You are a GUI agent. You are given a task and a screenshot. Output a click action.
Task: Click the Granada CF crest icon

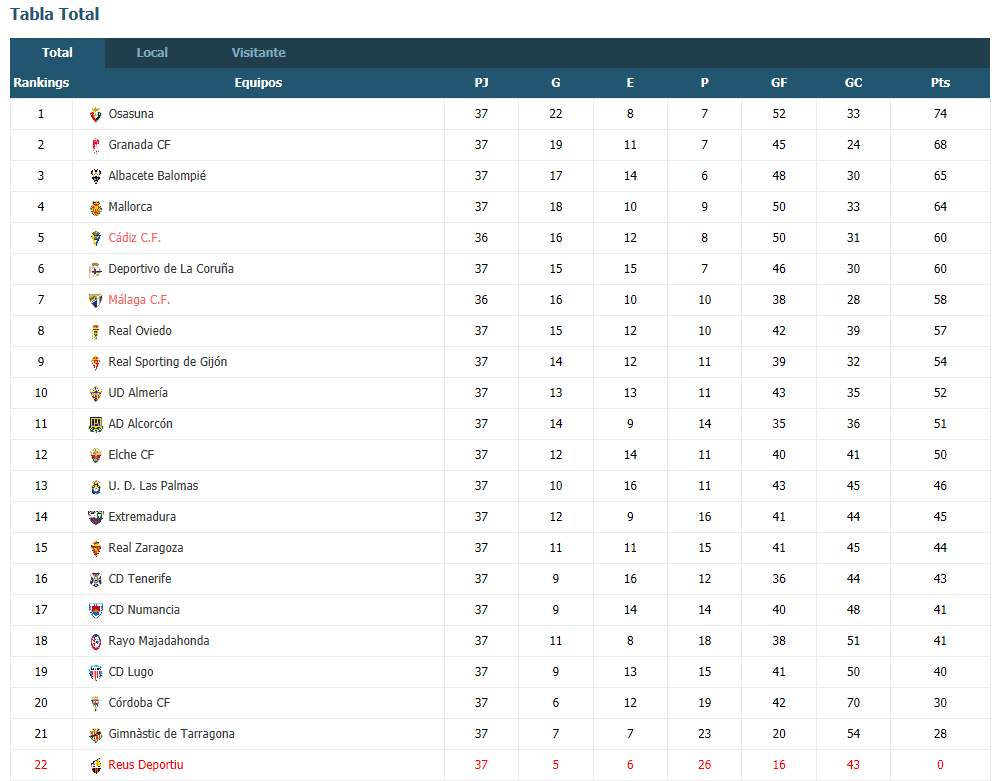pos(95,146)
